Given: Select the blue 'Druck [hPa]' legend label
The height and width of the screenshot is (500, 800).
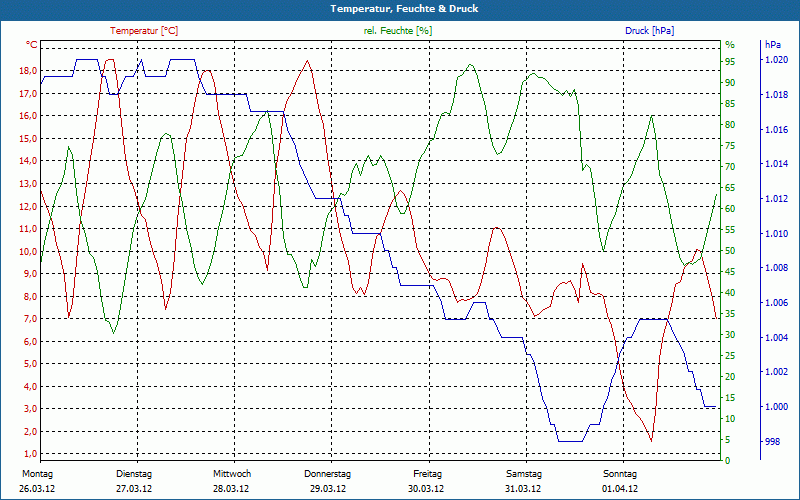Looking at the screenshot, I should pos(649,31).
